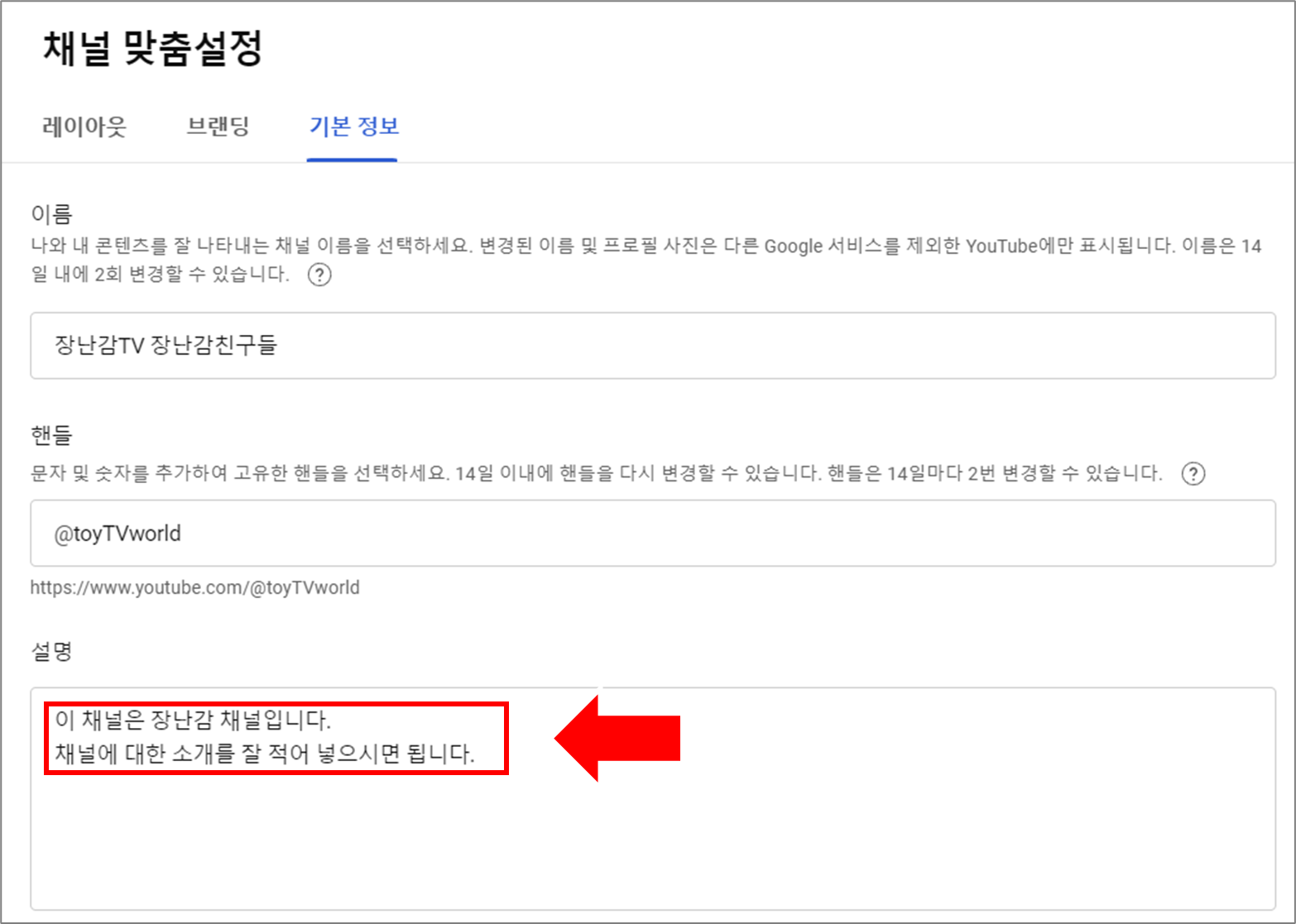
Task: Click the 채널 맞춤설정 page heading
Action: tap(152, 48)
